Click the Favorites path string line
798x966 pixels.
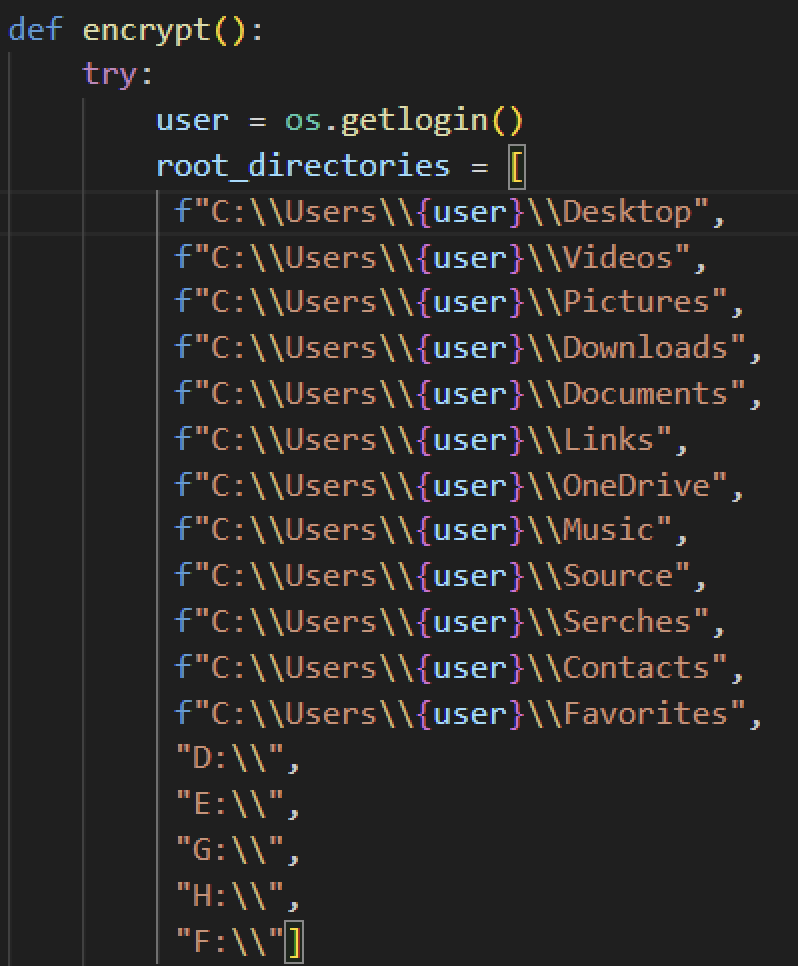pyautogui.click(x=468, y=714)
